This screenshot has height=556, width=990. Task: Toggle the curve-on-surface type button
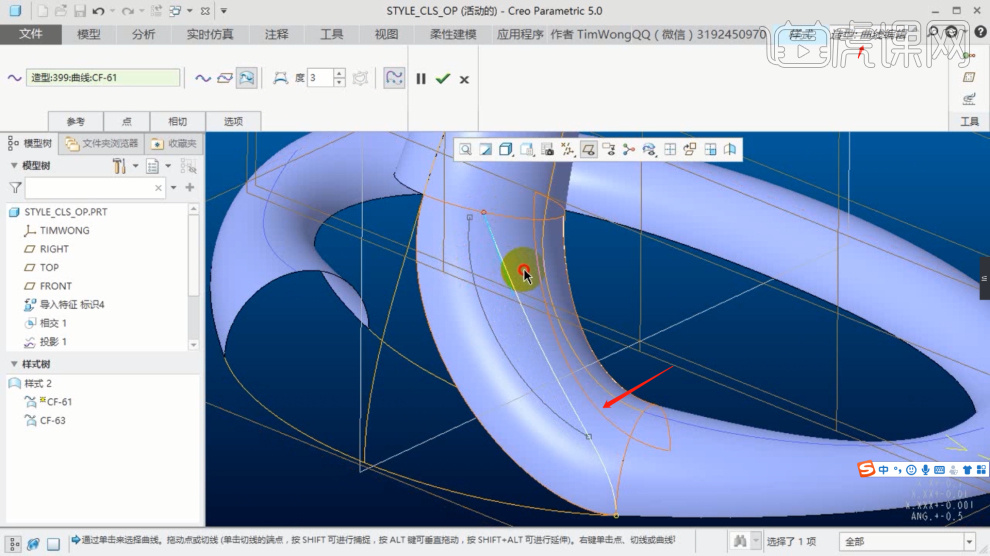click(246, 78)
